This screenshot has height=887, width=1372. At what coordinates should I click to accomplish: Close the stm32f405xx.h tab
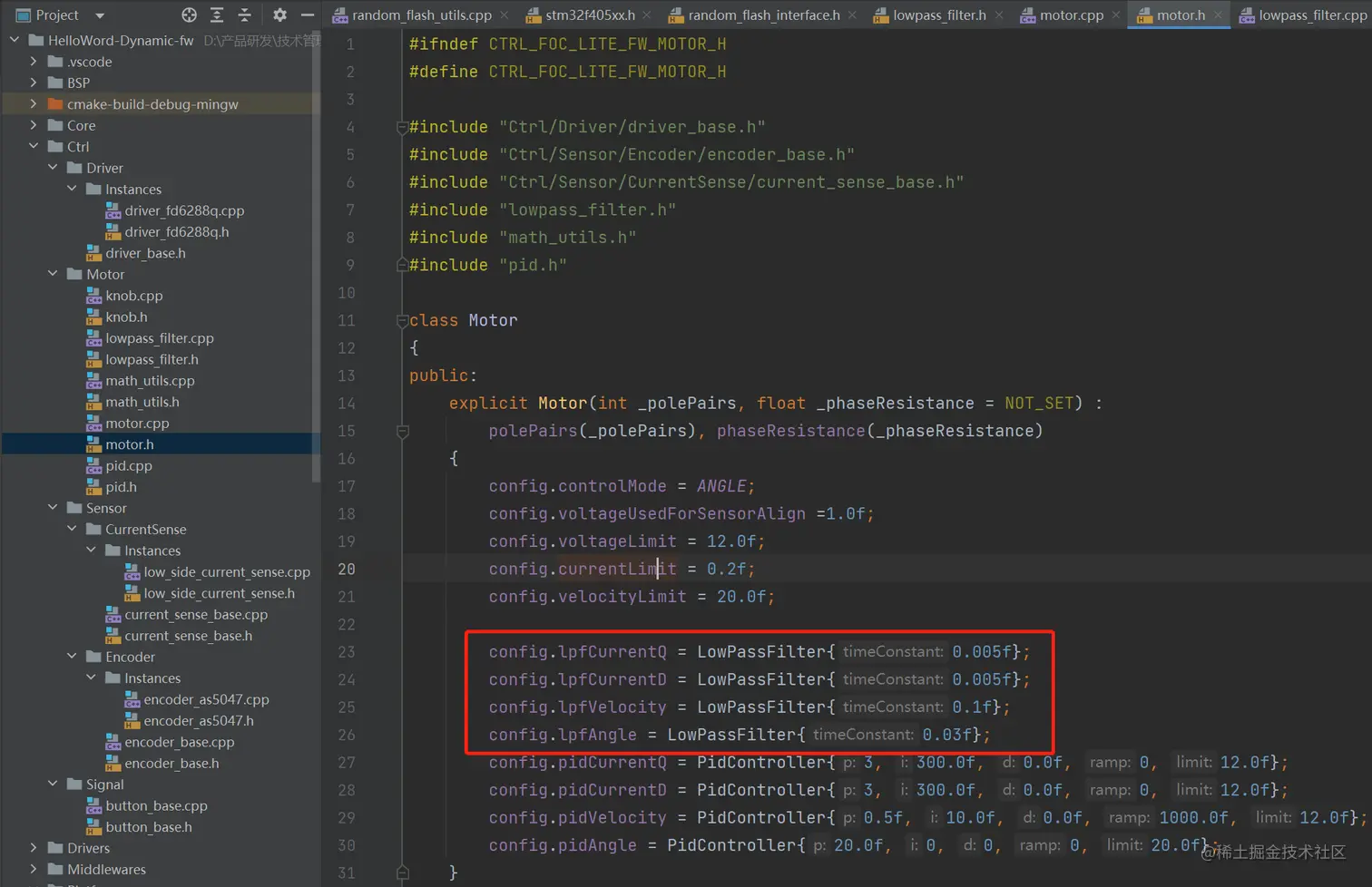click(x=647, y=15)
